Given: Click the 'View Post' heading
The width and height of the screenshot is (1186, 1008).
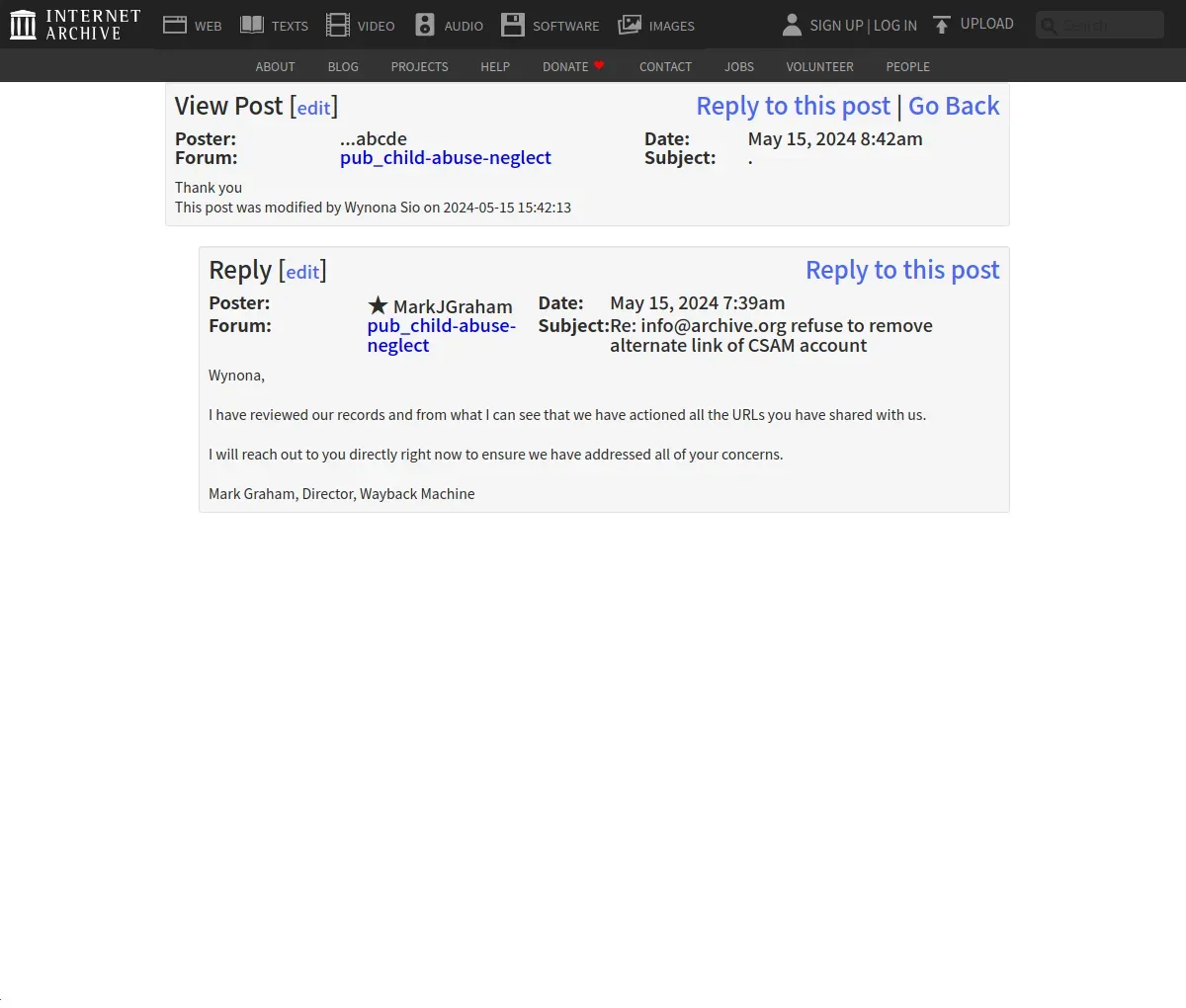Looking at the screenshot, I should 228,106.
